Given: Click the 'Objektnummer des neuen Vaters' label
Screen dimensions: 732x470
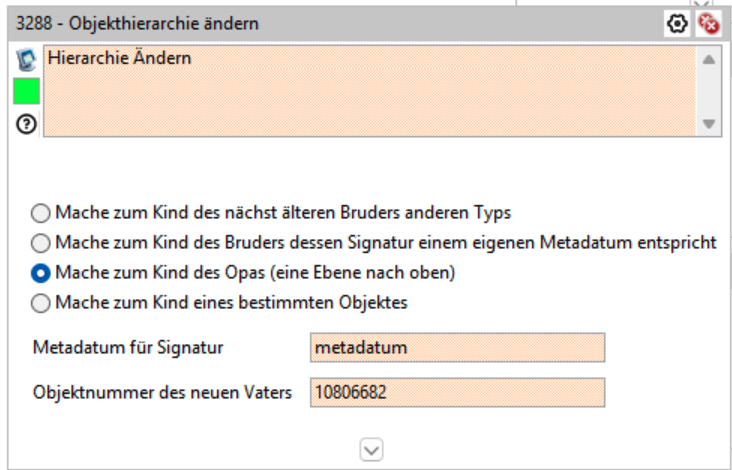Looking at the screenshot, I should point(162,392).
